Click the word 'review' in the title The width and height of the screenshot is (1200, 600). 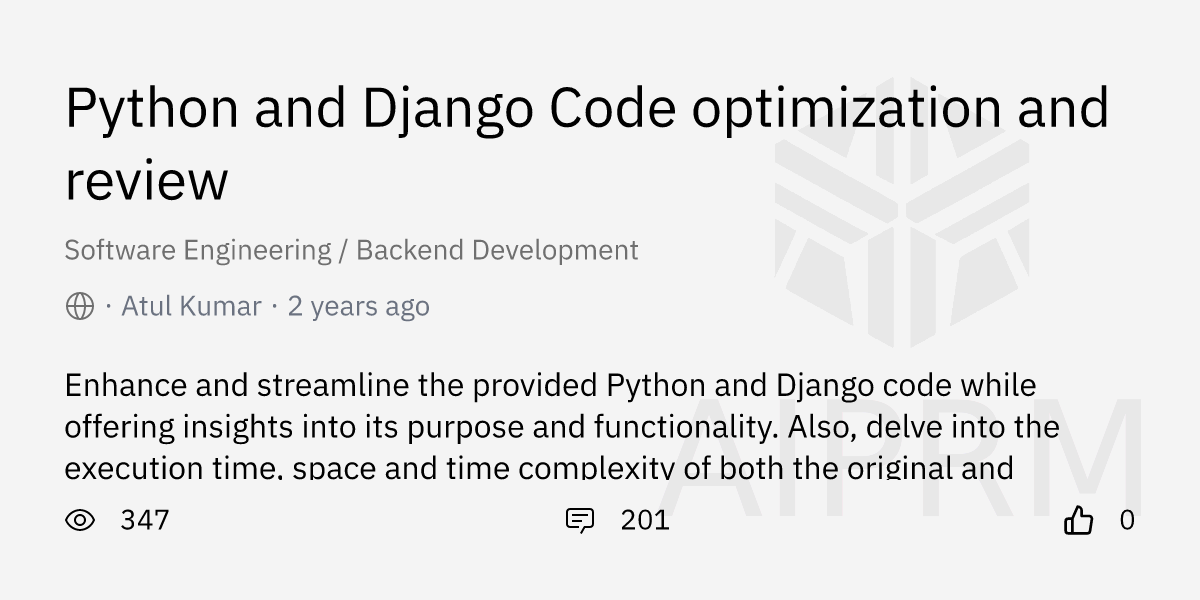point(146,181)
